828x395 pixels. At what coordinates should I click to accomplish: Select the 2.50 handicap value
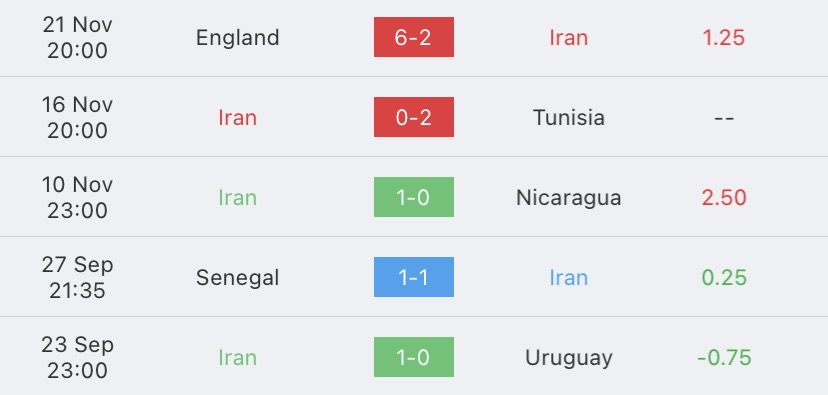(x=723, y=198)
